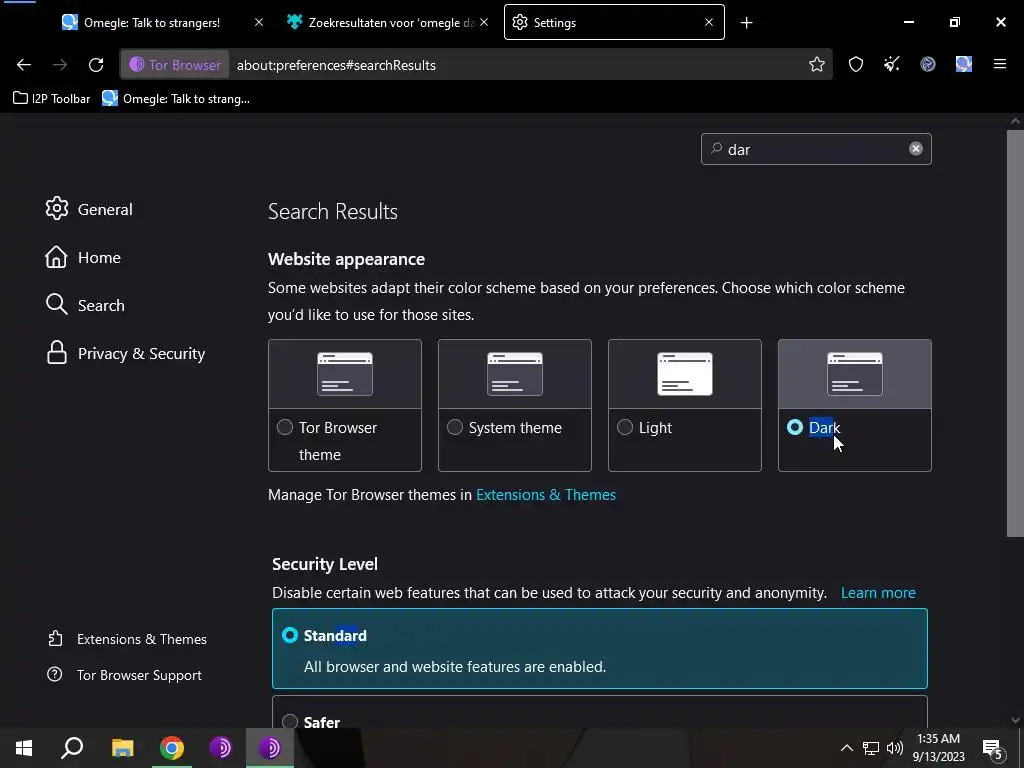The image size is (1024, 768).
Task: Open the shield security level icon
Action: pos(856,64)
